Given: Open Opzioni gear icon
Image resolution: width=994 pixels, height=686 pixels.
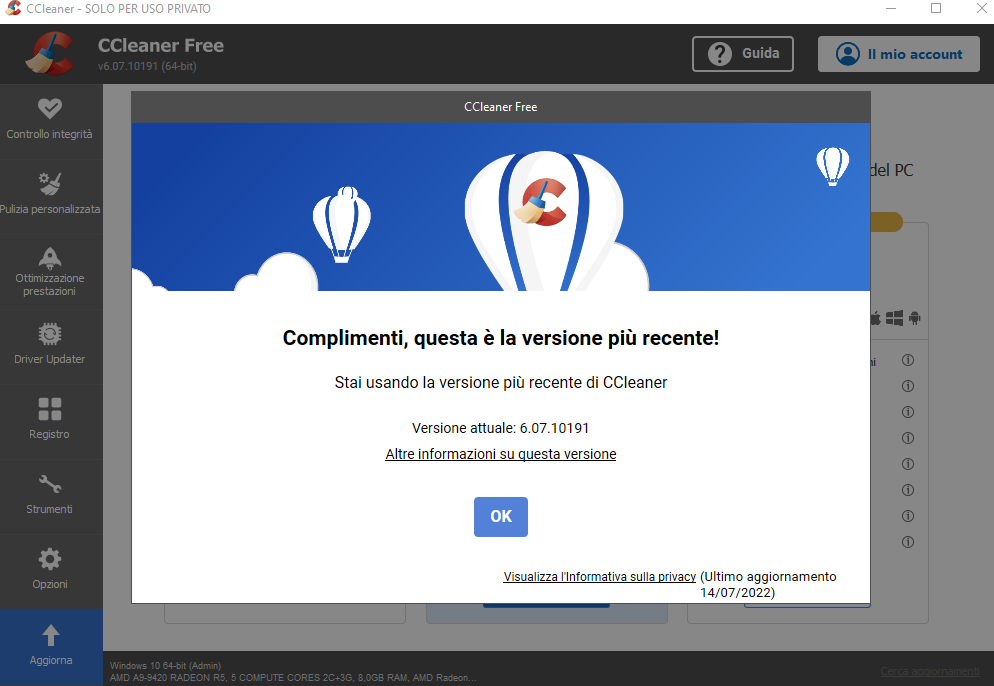Looking at the screenshot, I should 49,559.
